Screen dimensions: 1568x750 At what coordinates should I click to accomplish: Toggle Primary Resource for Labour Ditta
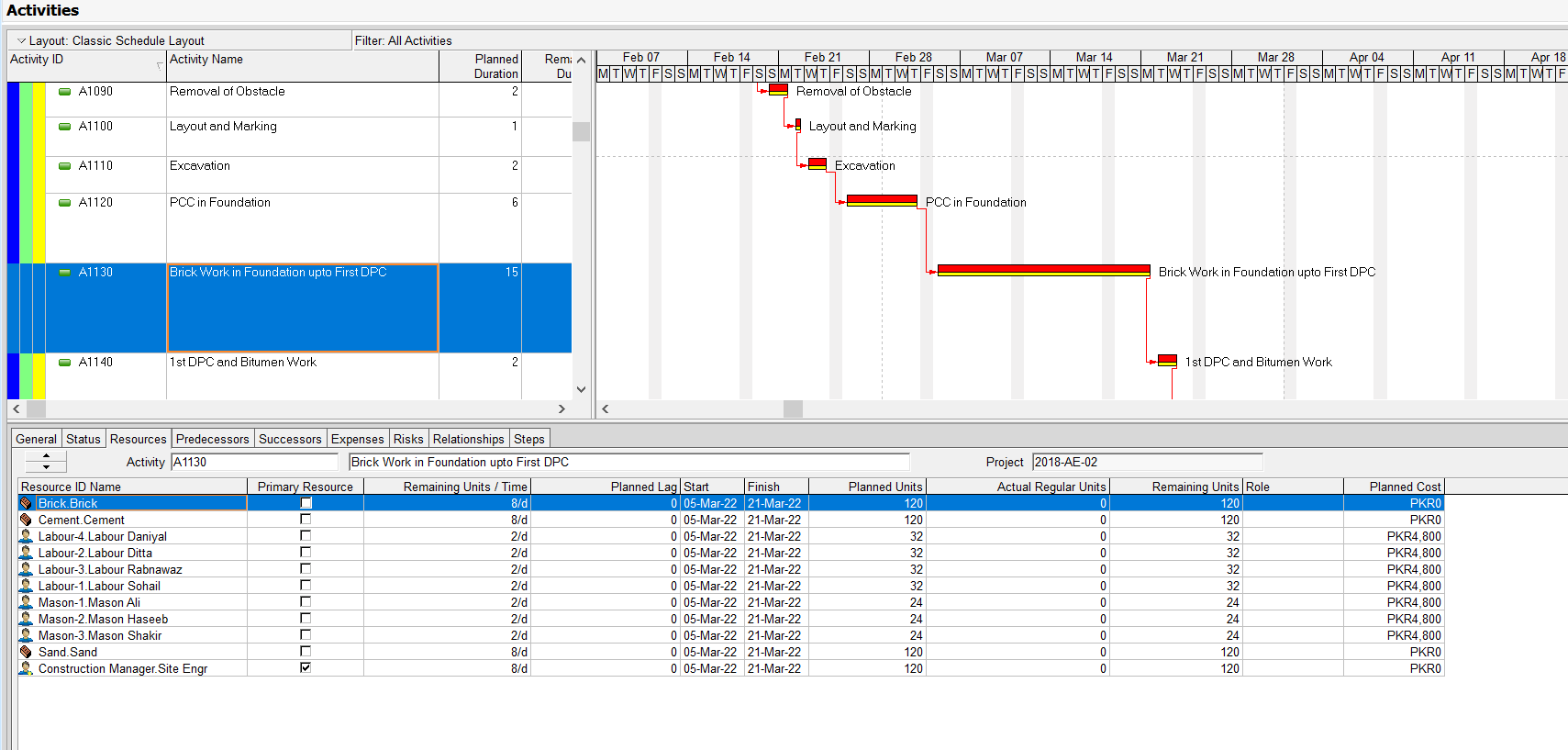306,553
